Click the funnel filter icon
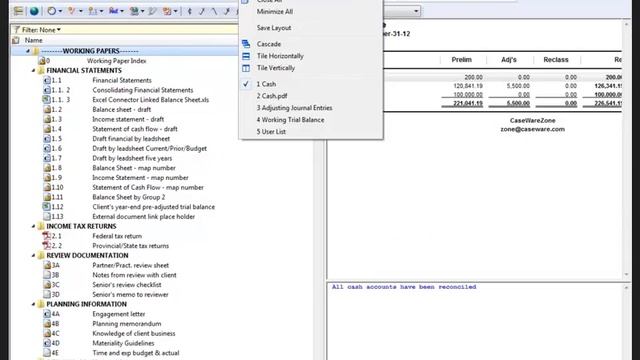This screenshot has width=640, height=360. pos(16,30)
